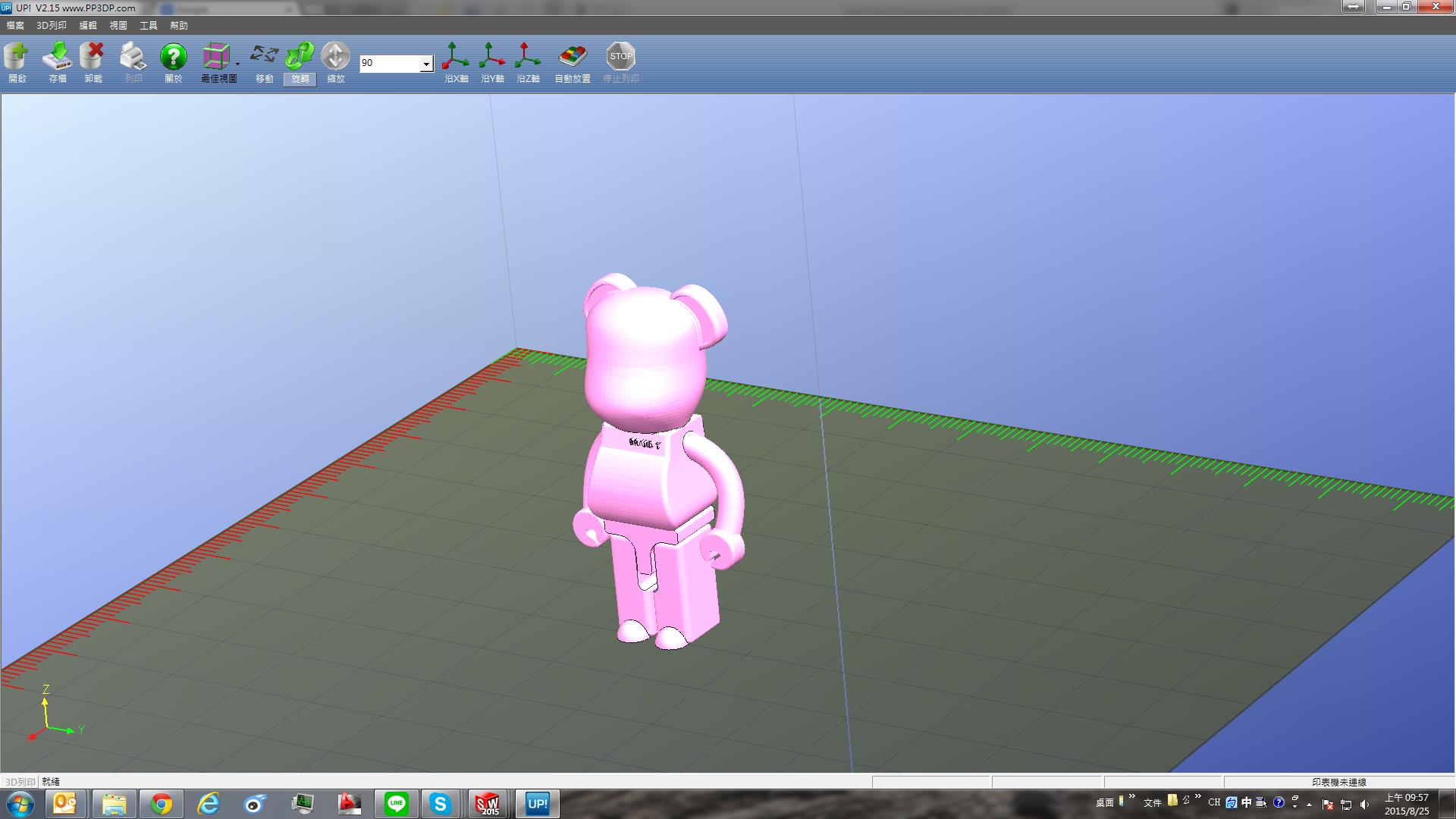Screen dimensions: 1456x819
Task: Expand the 文件 (Documents) toolbar chevron
Action: (1198, 797)
